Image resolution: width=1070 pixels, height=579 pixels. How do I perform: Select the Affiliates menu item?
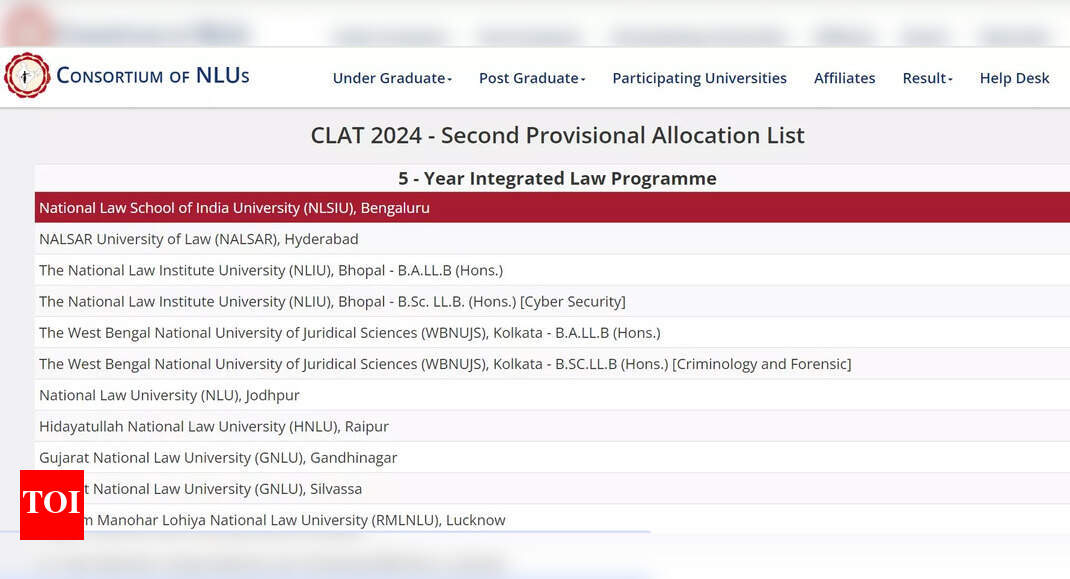pos(844,78)
